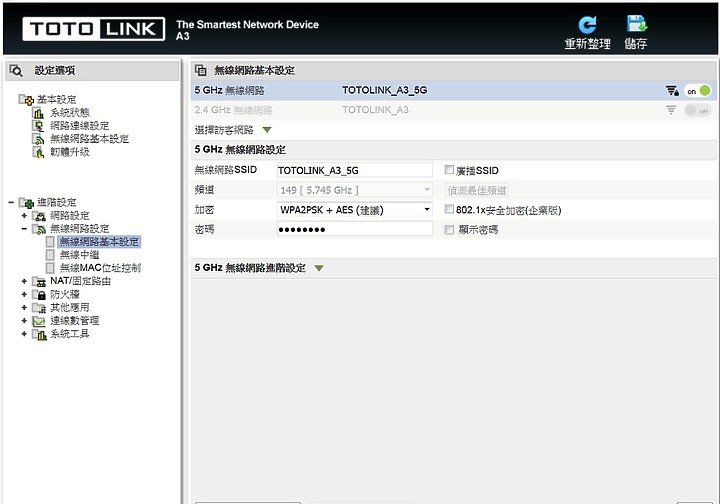Open 韌體升級 in the sidebar

click(70, 152)
